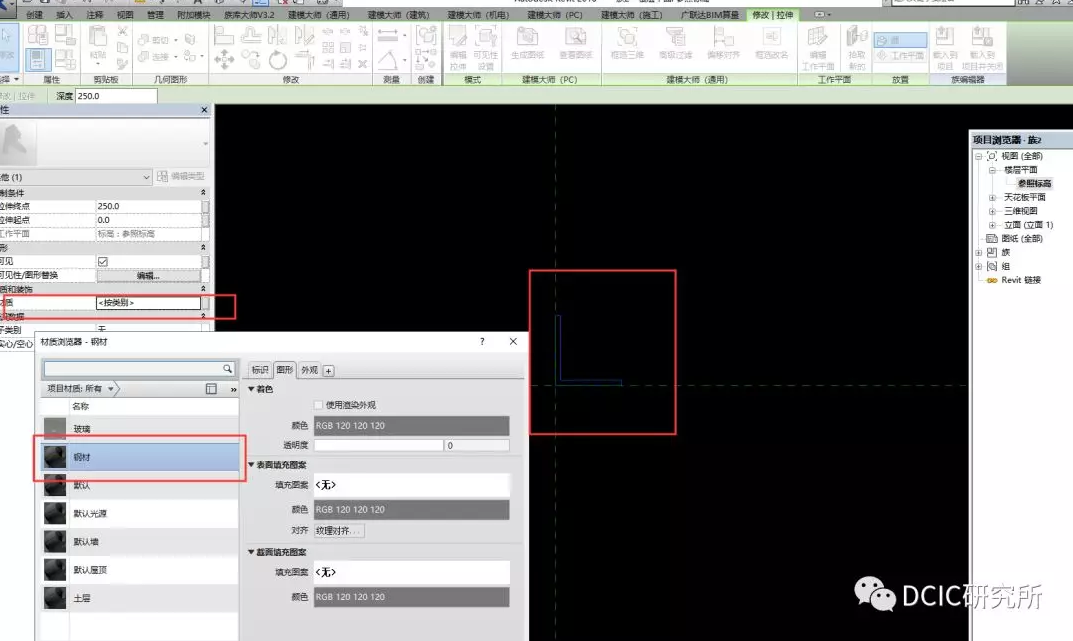Collapse the 表面填充图案 section
The width and height of the screenshot is (1073, 641).
coord(252,465)
